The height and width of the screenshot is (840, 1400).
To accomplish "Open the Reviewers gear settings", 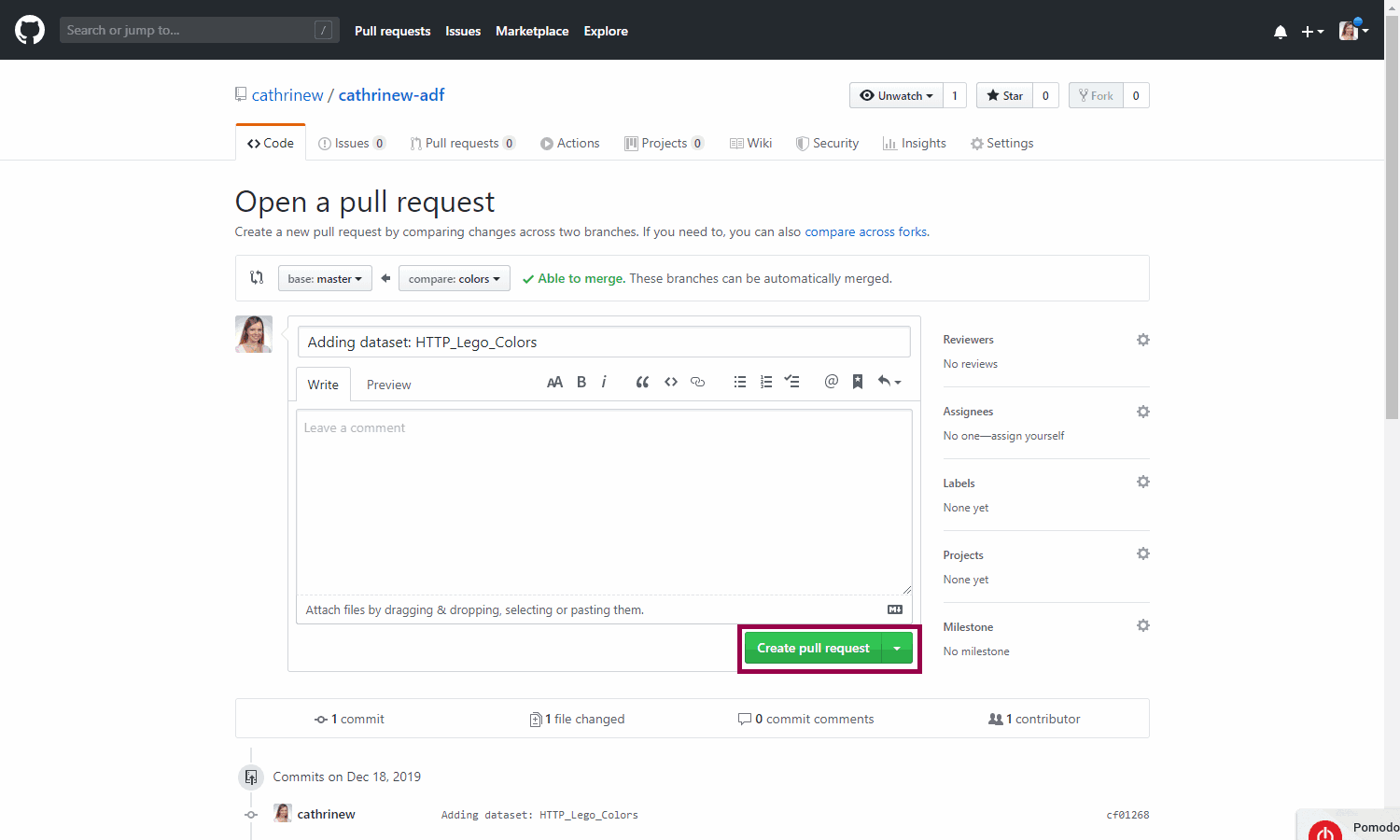I will click(x=1142, y=340).
